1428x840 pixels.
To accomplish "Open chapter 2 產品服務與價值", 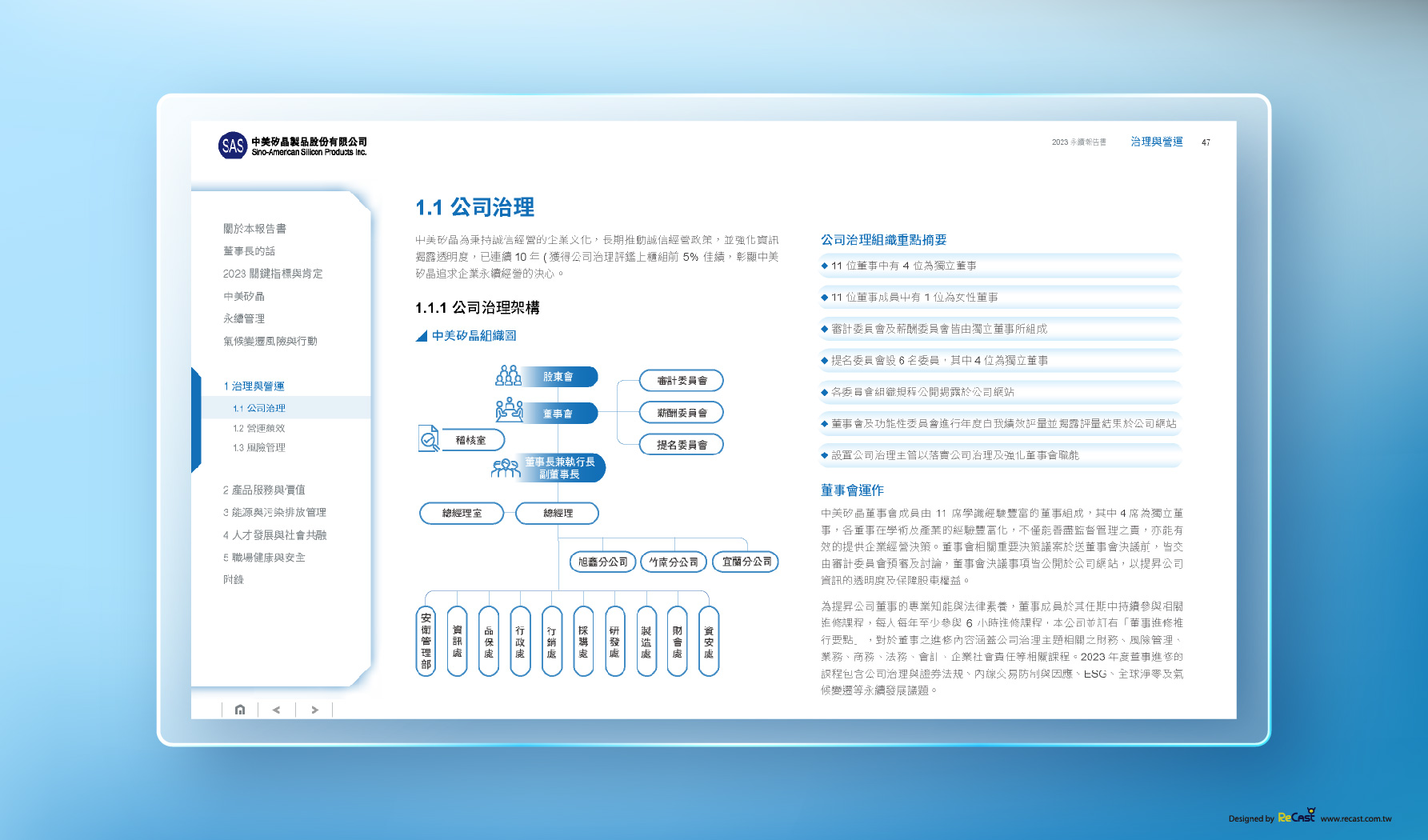I will [x=264, y=490].
